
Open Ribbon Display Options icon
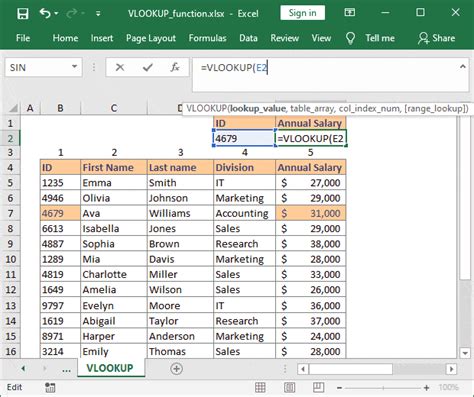pyautogui.click(x=349, y=13)
